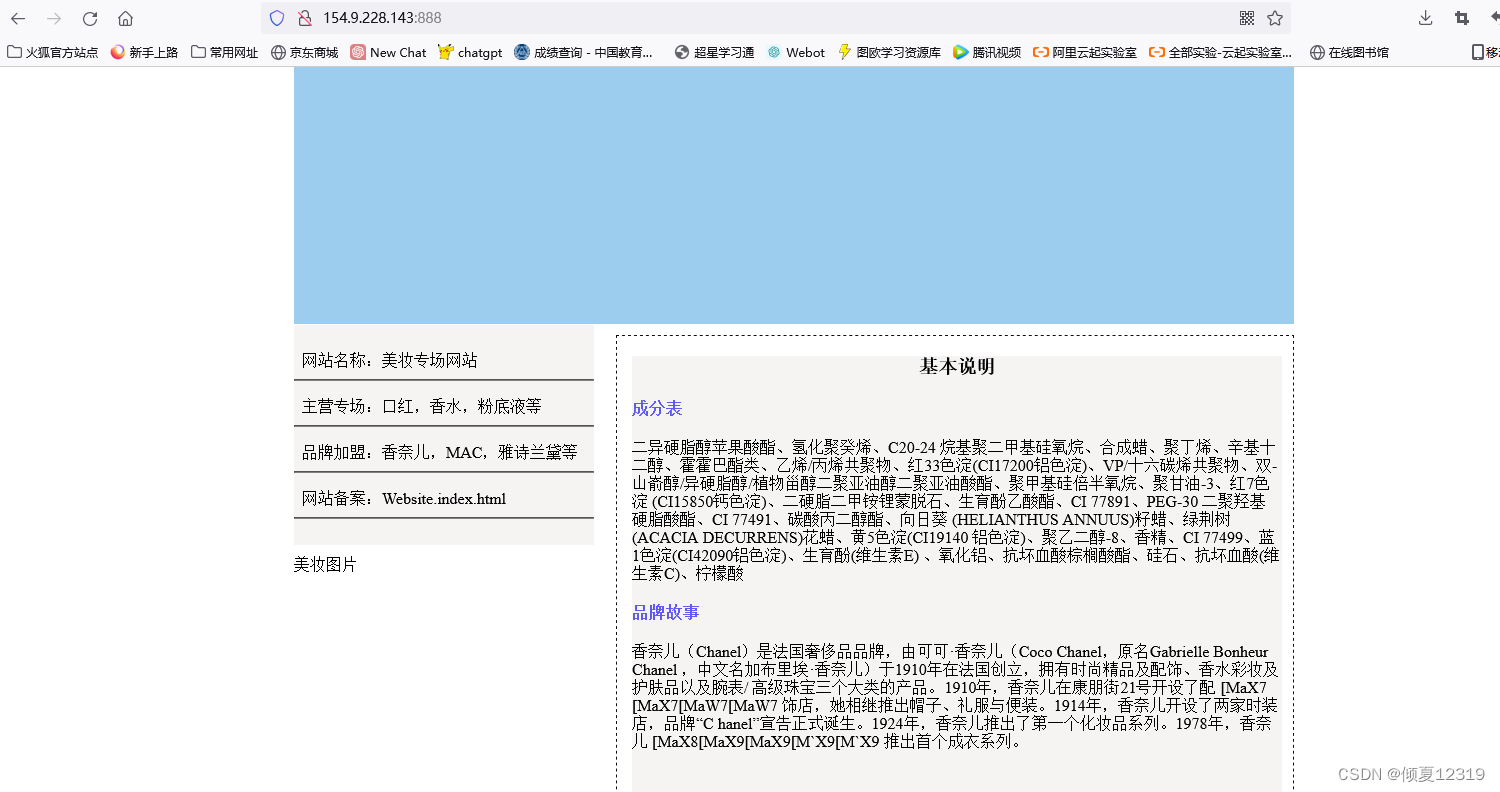Open the Downloads arrow icon
The image size is (1500, 792).
(1426, 18)
